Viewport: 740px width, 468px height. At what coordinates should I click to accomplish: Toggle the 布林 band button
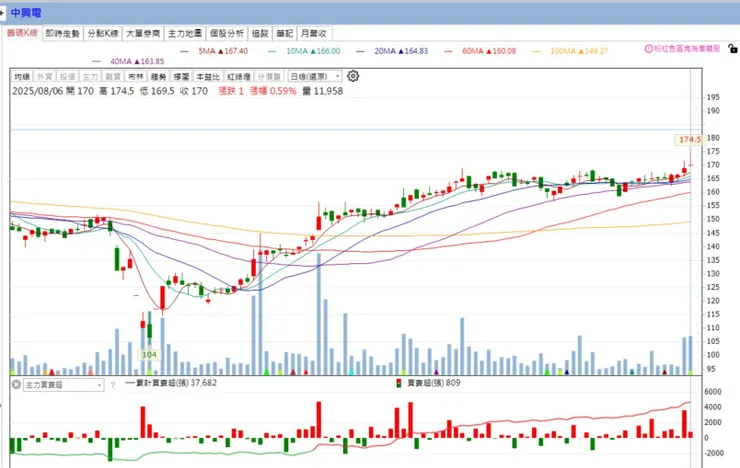(135, 76)
